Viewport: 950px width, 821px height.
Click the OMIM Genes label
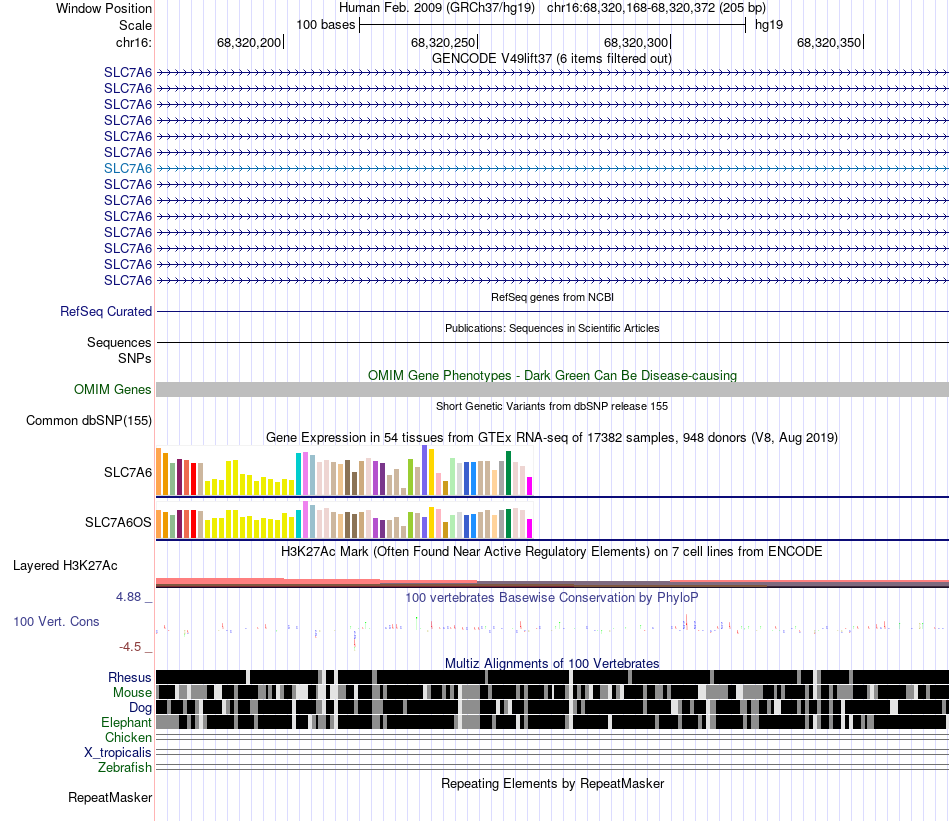click(113, 390)
